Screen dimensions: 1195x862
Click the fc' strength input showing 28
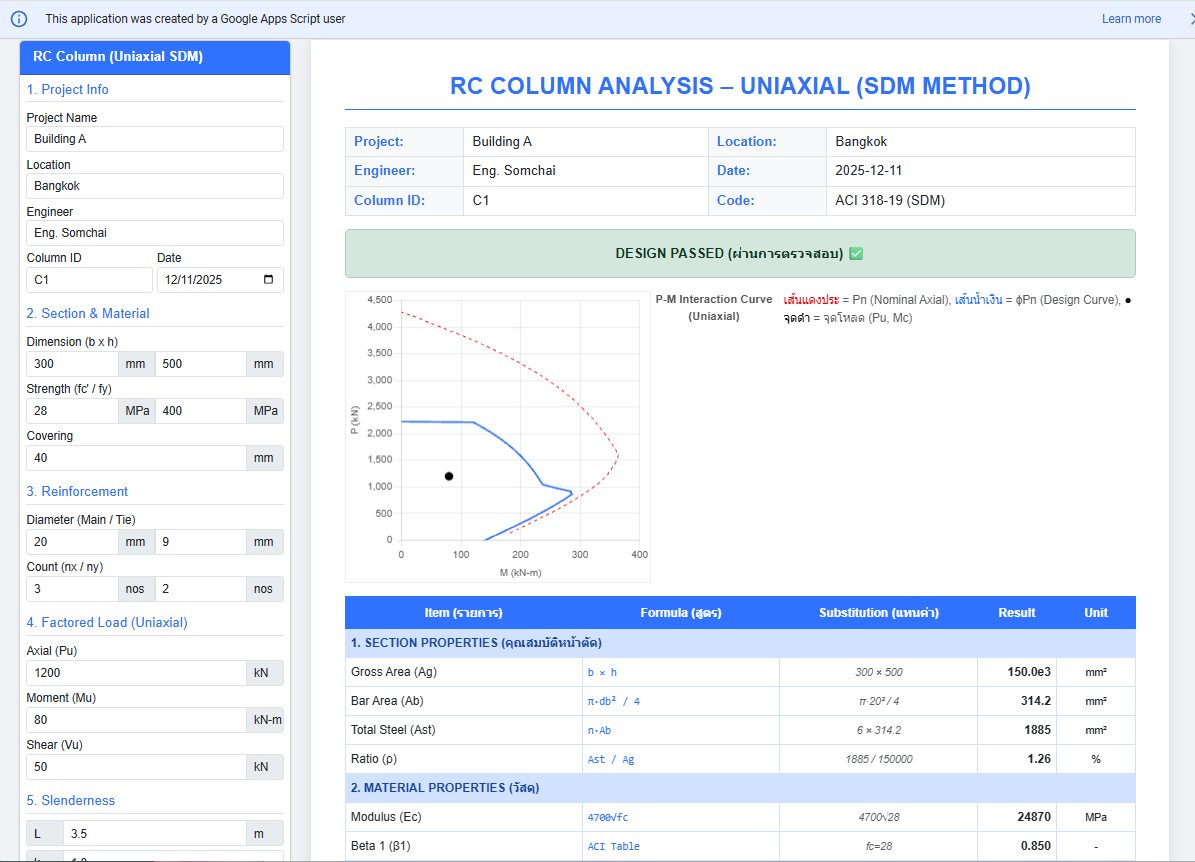click(x=72, y=411)
